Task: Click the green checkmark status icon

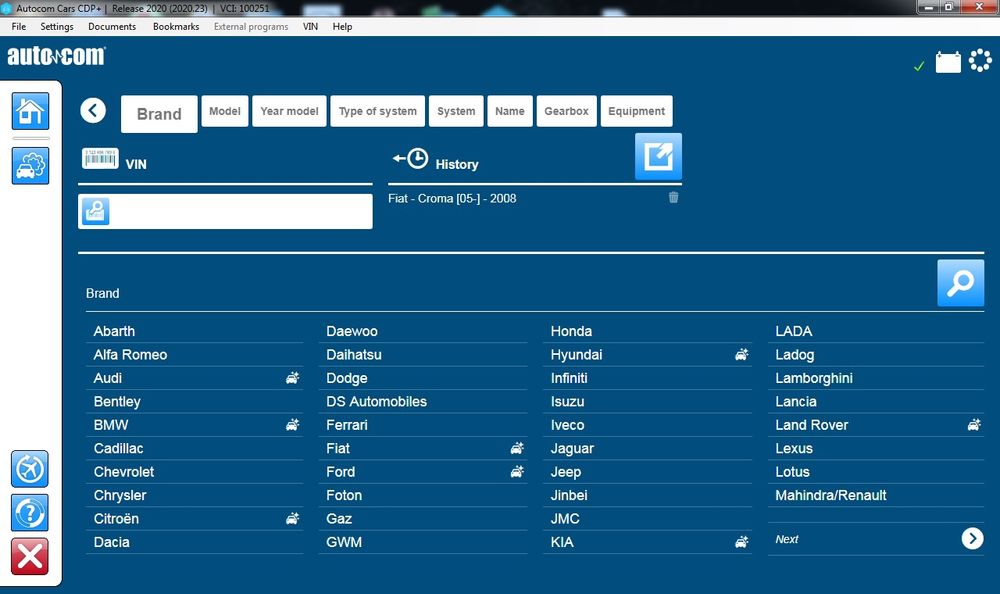Action: [919, 66]
